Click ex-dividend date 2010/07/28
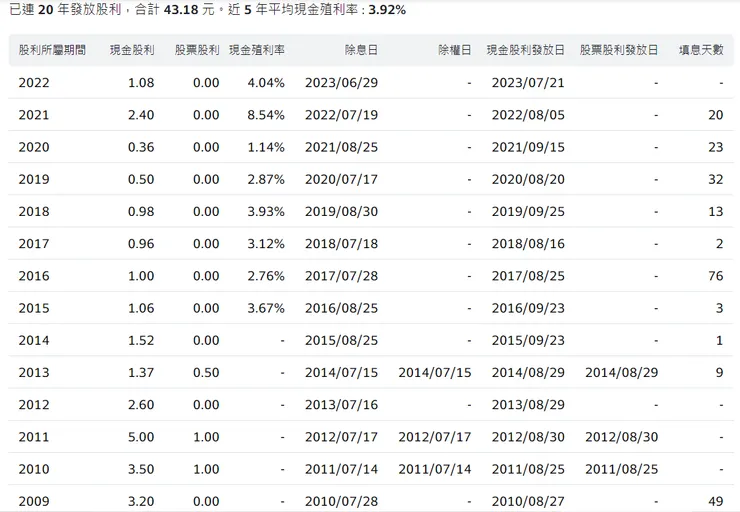 [342, 501]
